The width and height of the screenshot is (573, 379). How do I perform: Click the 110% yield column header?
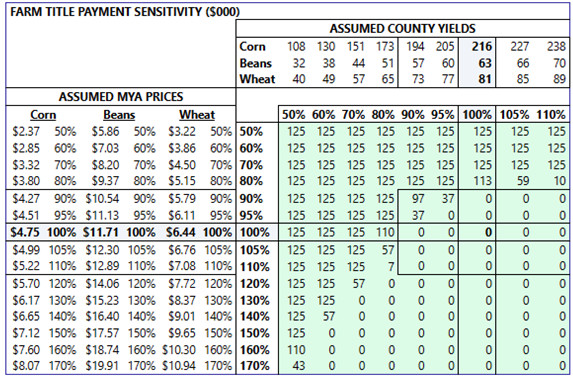pos(551,115)
